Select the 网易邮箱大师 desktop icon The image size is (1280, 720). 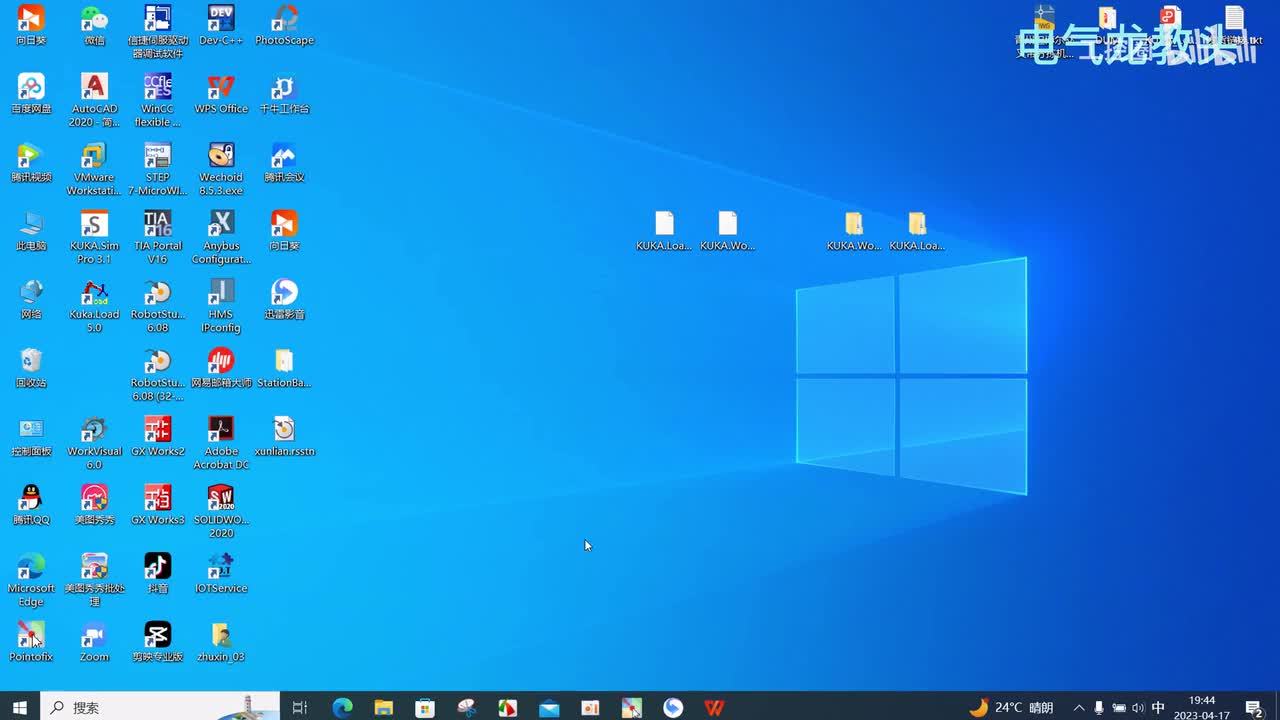tap(221, 368)
